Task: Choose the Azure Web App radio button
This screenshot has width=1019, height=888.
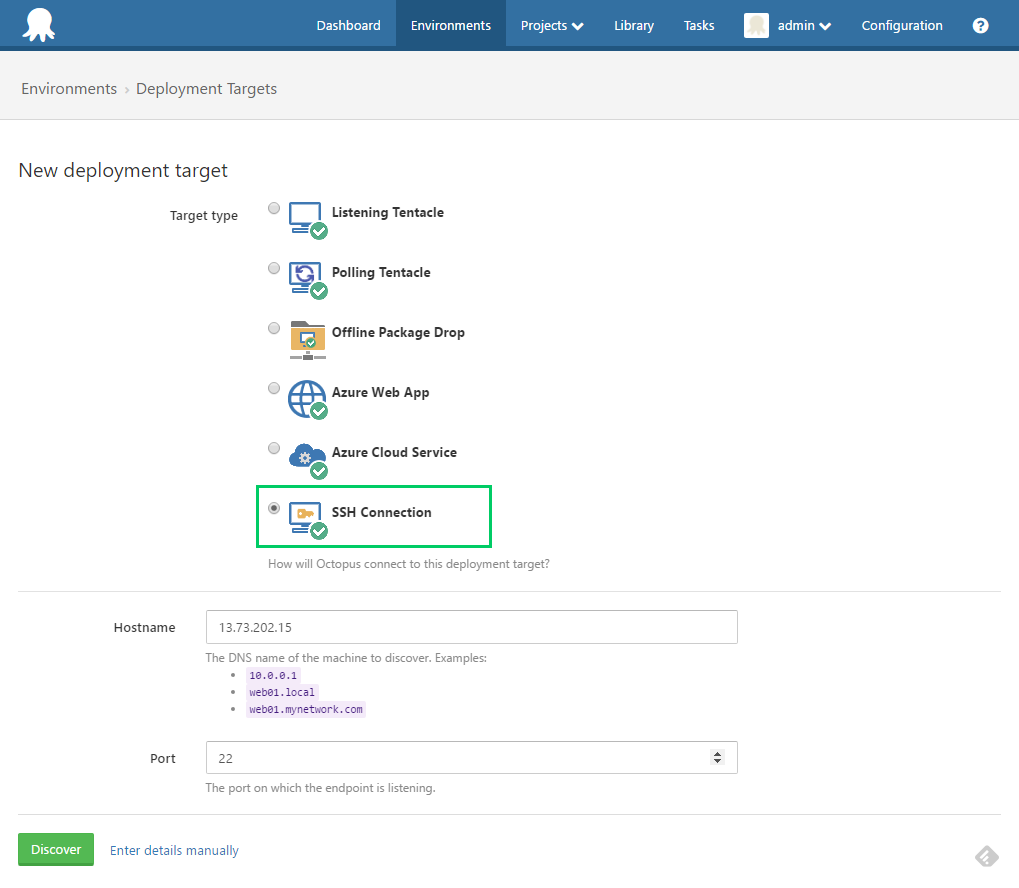Action: [x=274, y=388]
